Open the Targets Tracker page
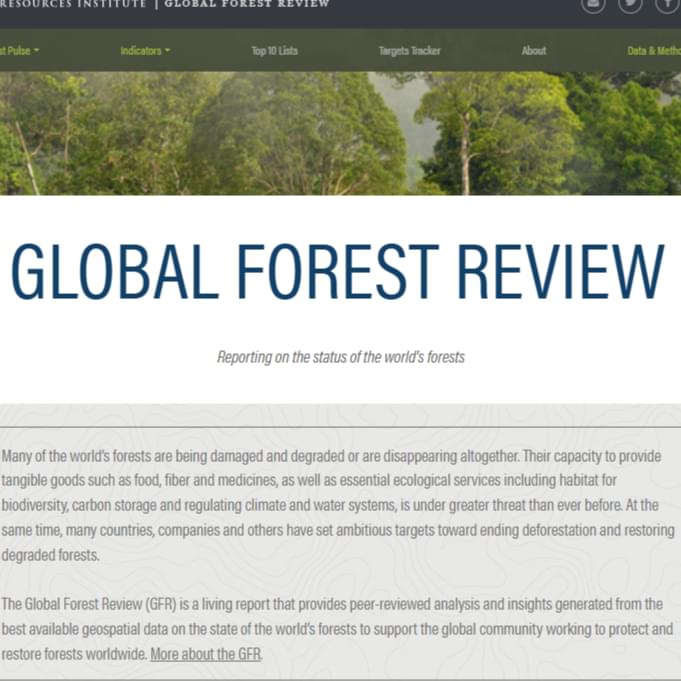The height and width of the screenshot is (681, 681). 409,50
